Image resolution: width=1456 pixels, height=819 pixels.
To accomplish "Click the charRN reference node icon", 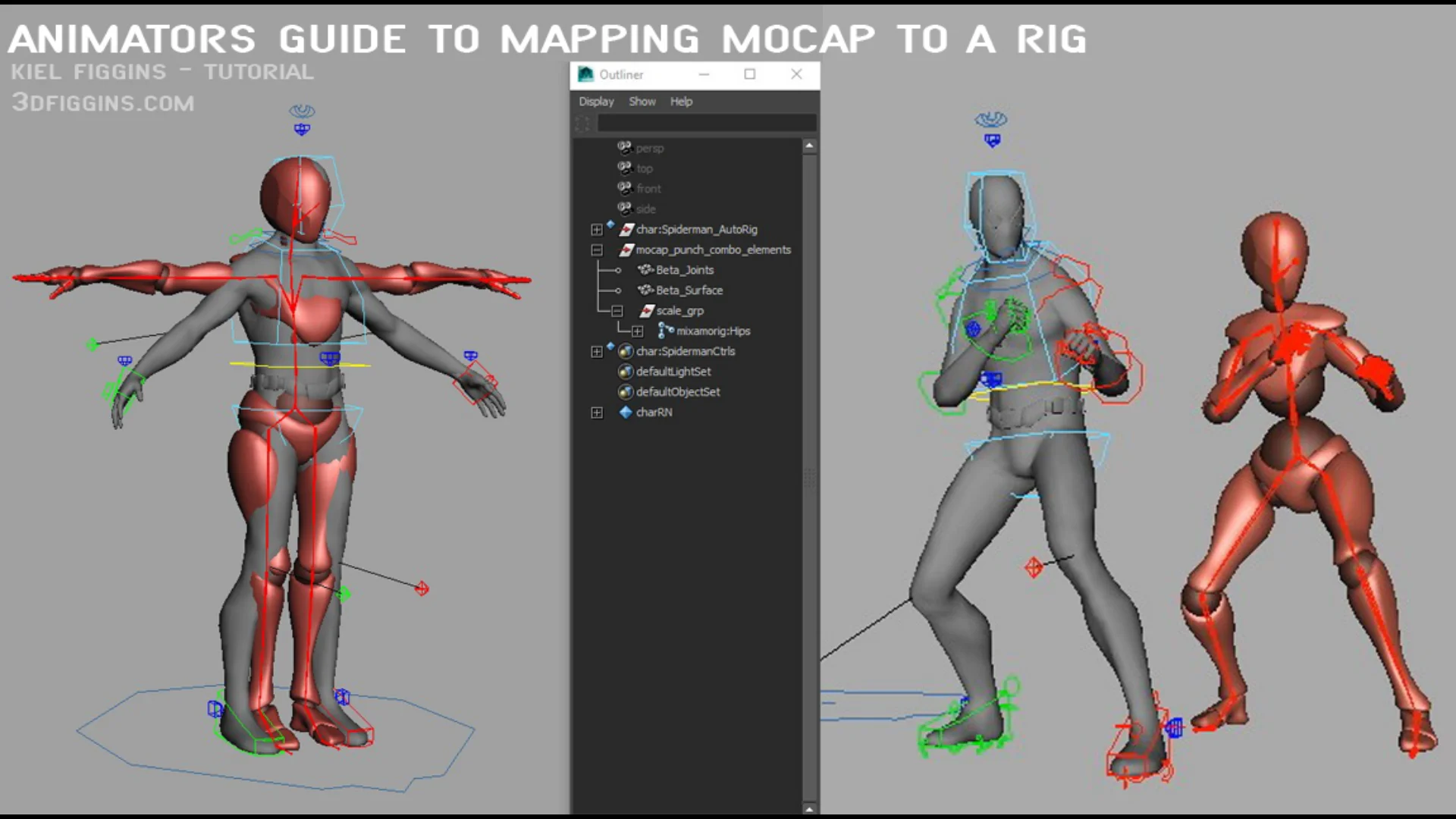I will (626, 413).
